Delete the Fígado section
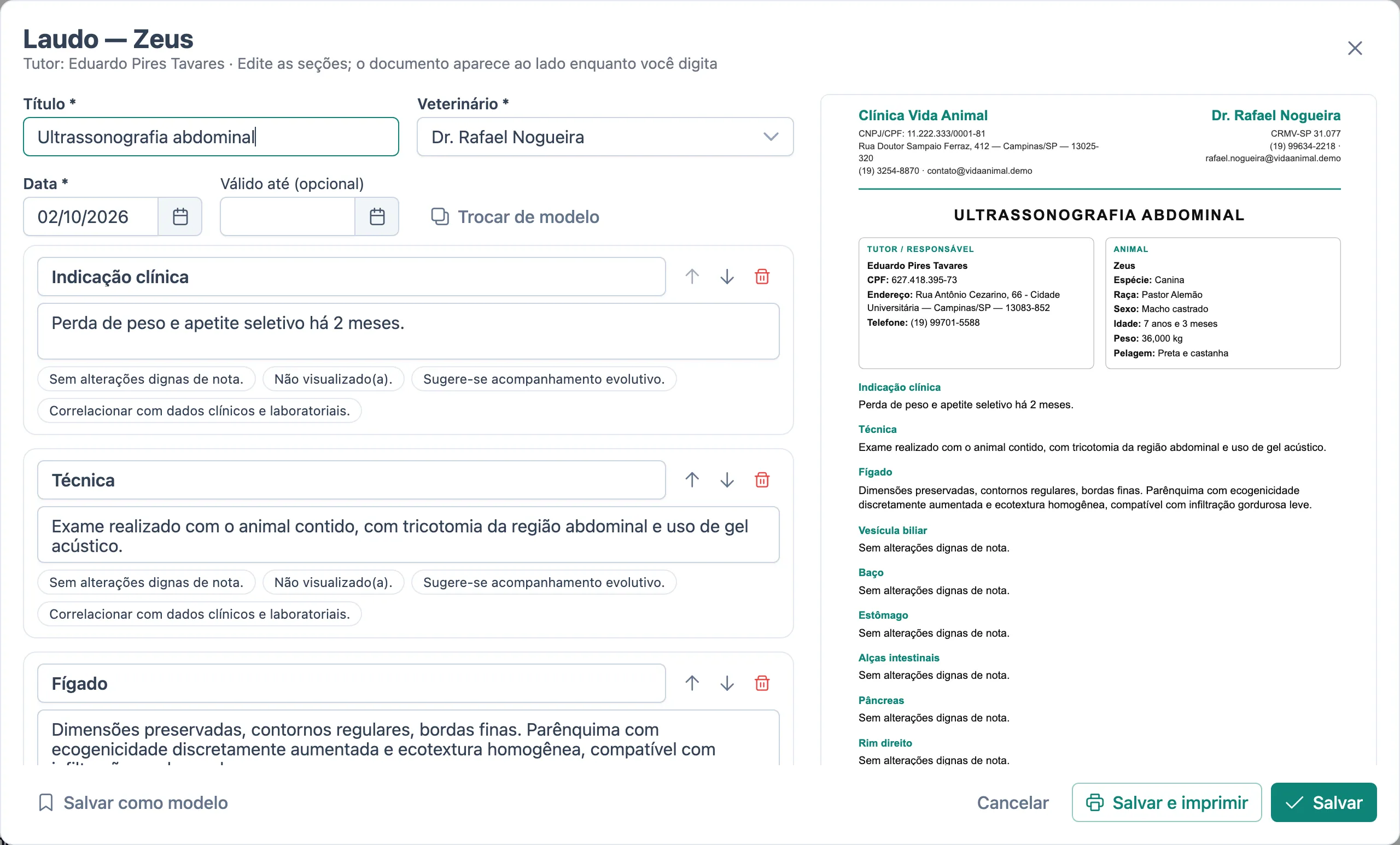The width and height of the screenshot is (1400, 845). pos(762,683)
